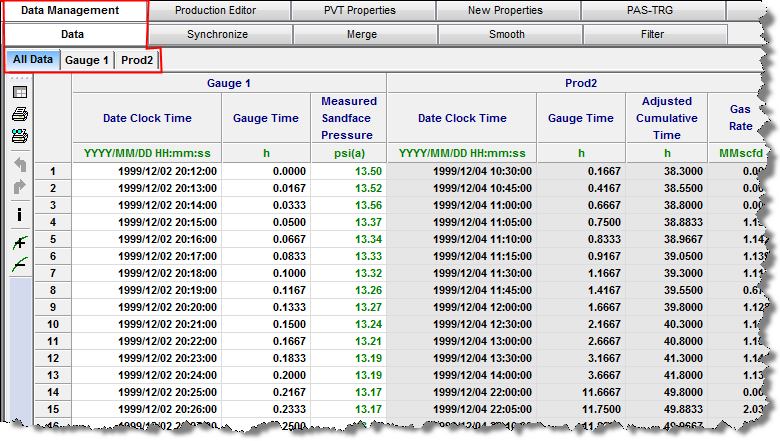Image resolution: width=780 pixels, height=441 pixels.
Task: Click the Measured Sandface Pressure column header
Action: click(x=349, y=118)
